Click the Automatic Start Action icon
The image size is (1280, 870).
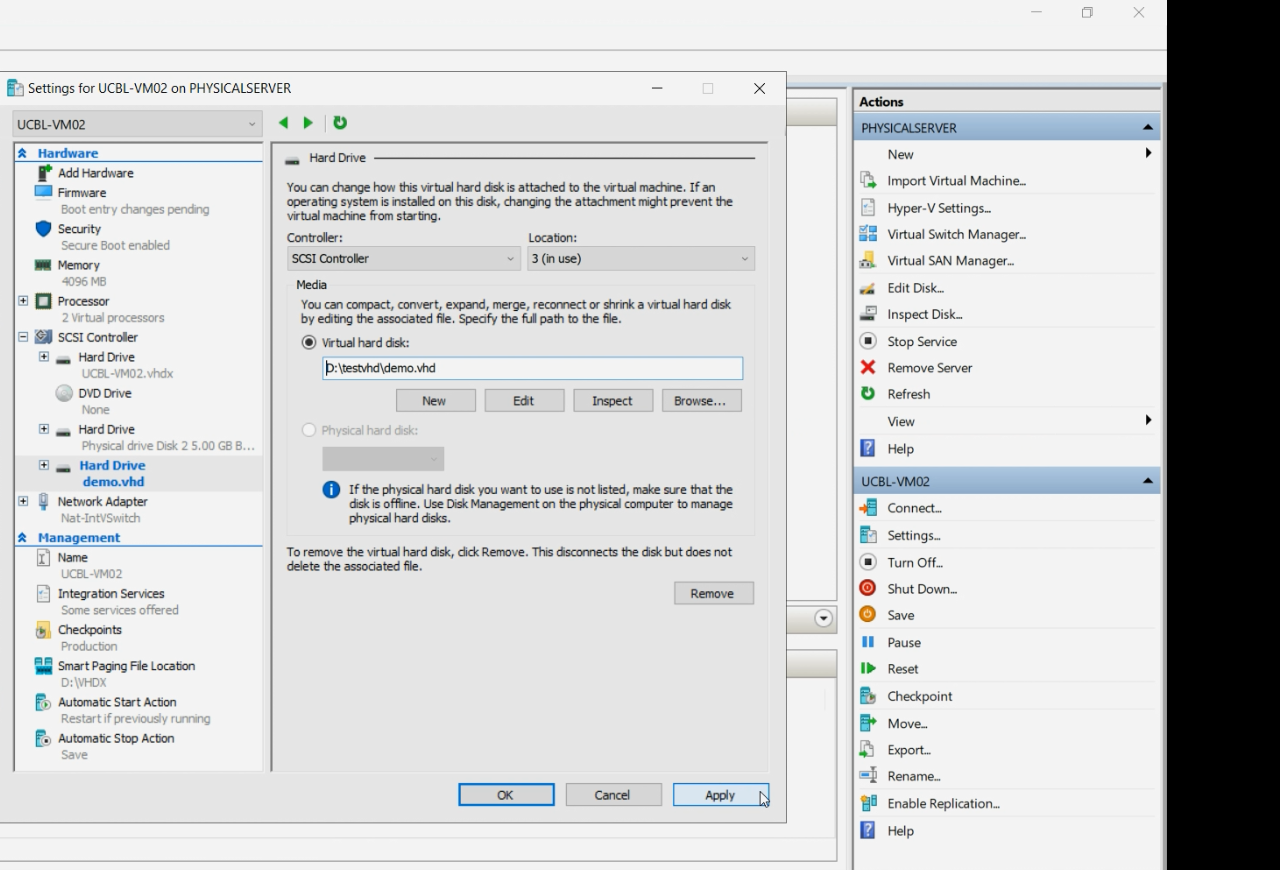[x=43, y=702]
